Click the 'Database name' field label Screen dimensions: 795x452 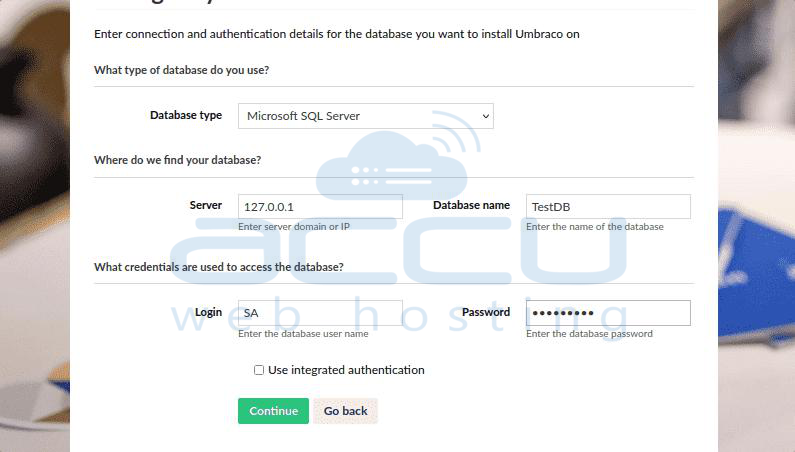(x=472, y=205)
